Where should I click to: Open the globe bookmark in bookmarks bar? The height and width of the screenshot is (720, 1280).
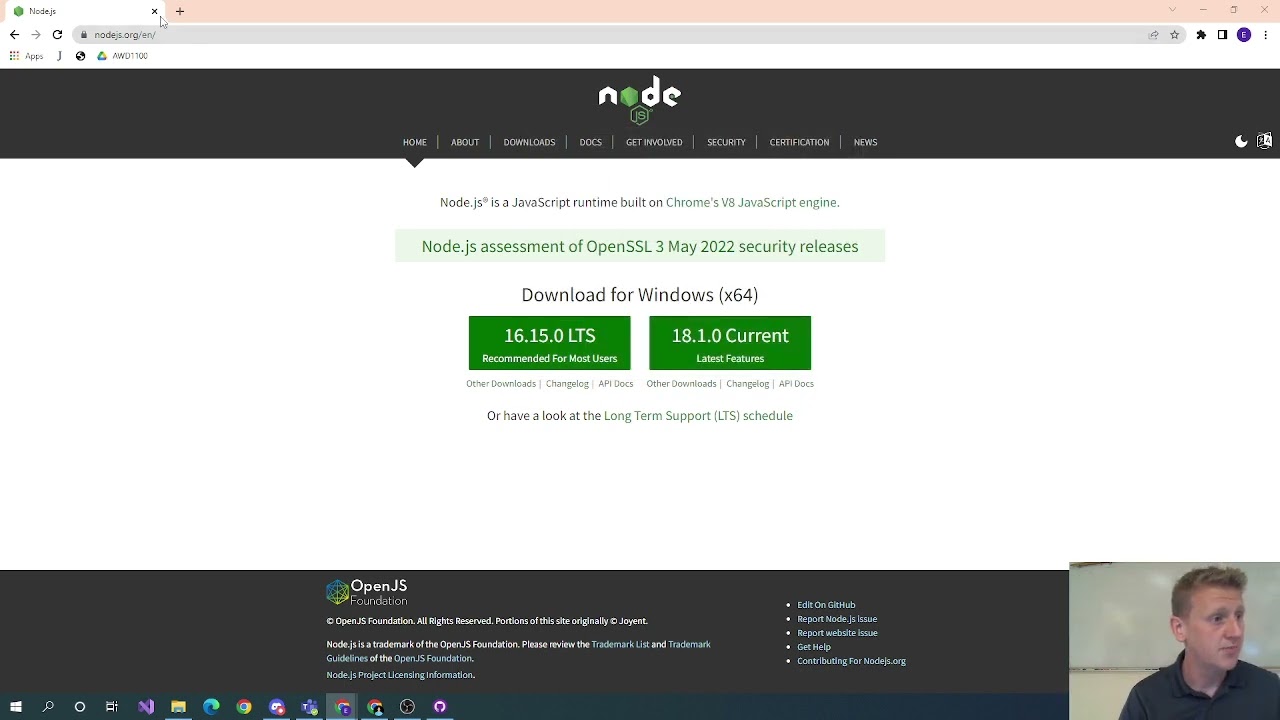(80, 56)
